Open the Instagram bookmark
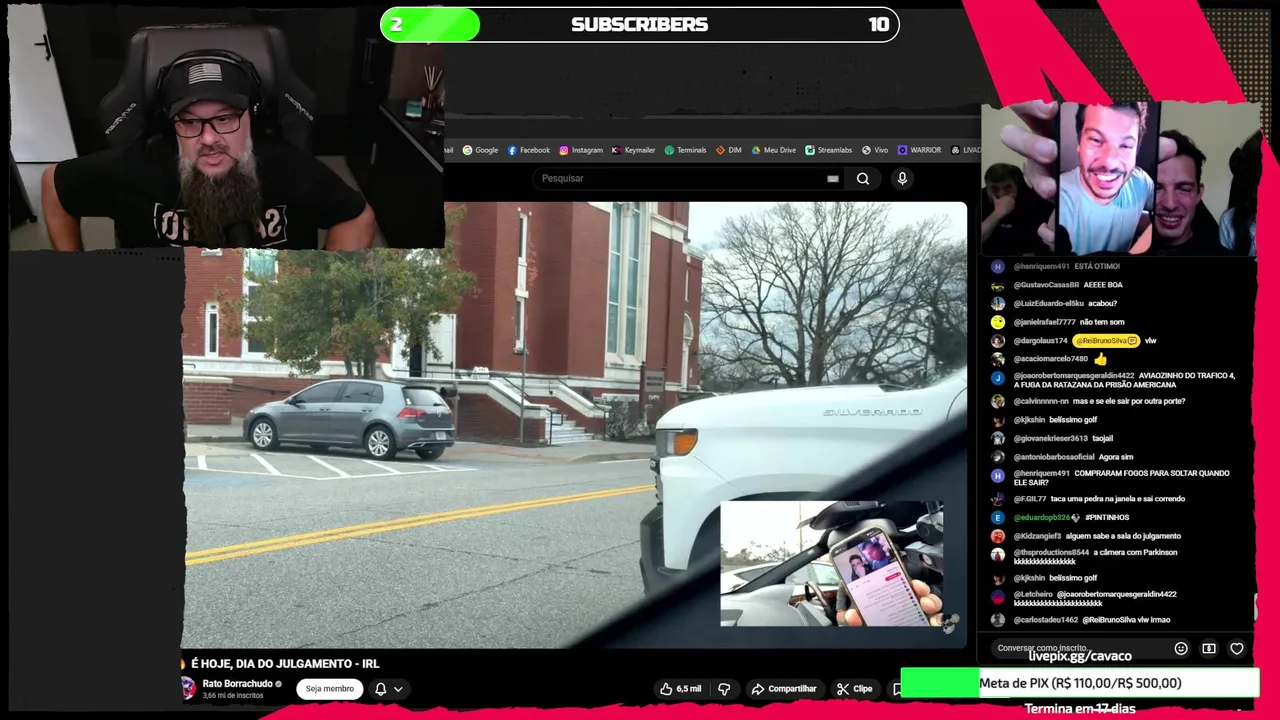Viewport: 1280px width, 720px height. (x=581, y=150)
